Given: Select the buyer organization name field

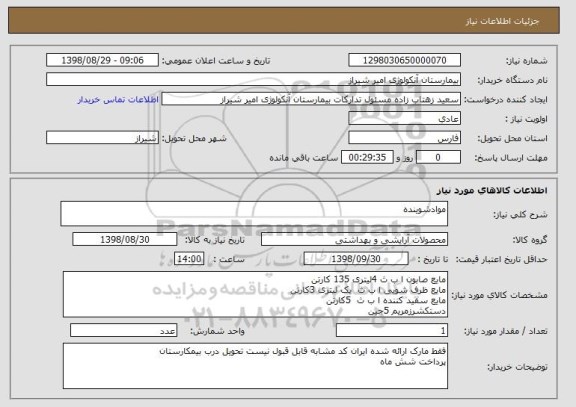Looking at the screenshot, I should click(x=253, y=79).
